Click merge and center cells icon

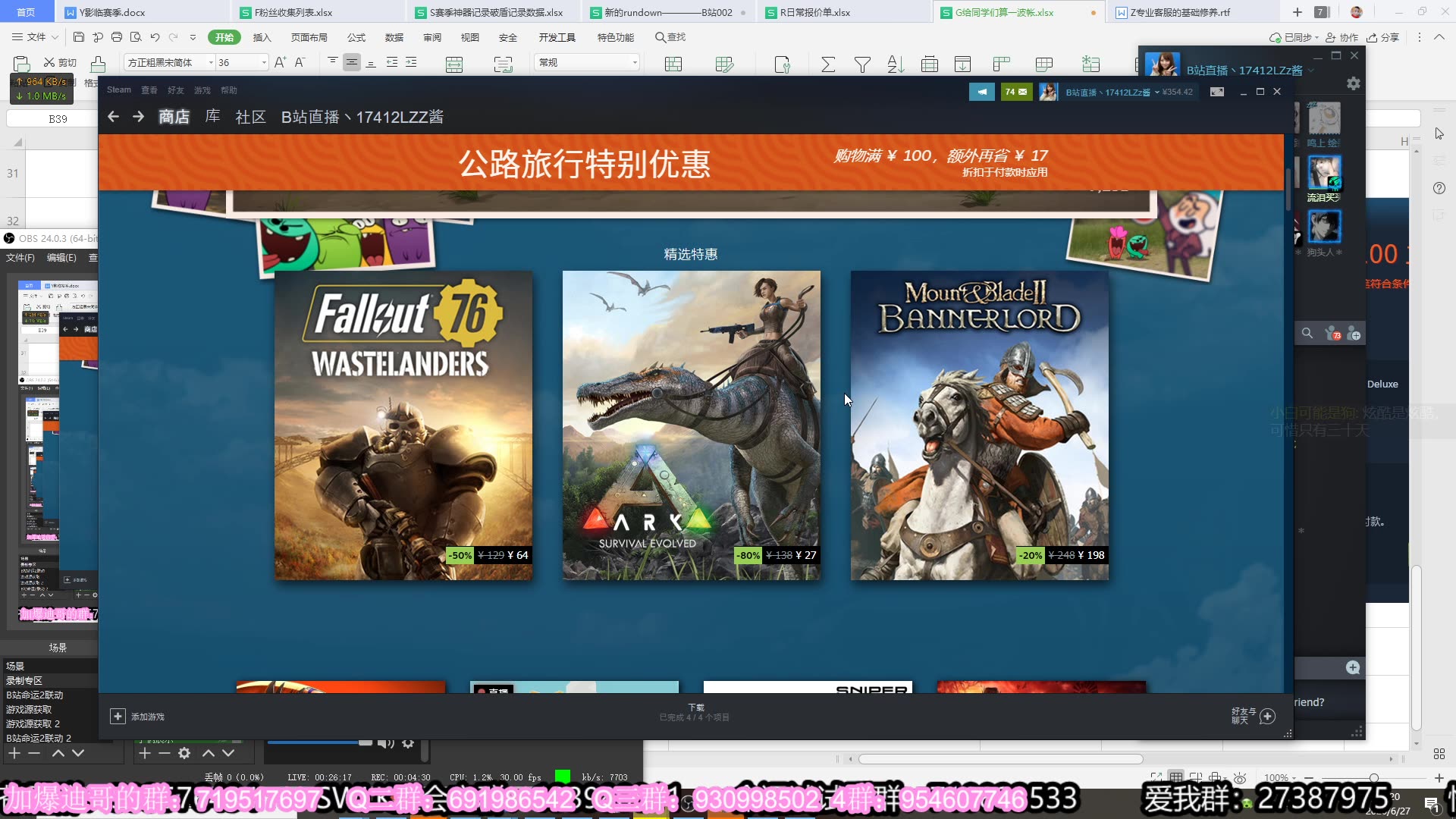(454, 64)
